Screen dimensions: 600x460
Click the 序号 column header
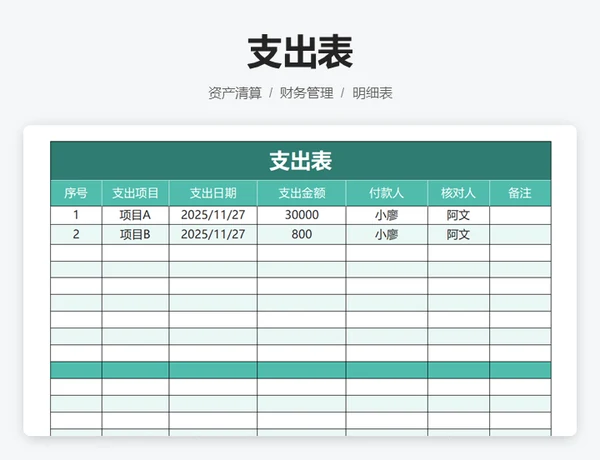[76, 193]
